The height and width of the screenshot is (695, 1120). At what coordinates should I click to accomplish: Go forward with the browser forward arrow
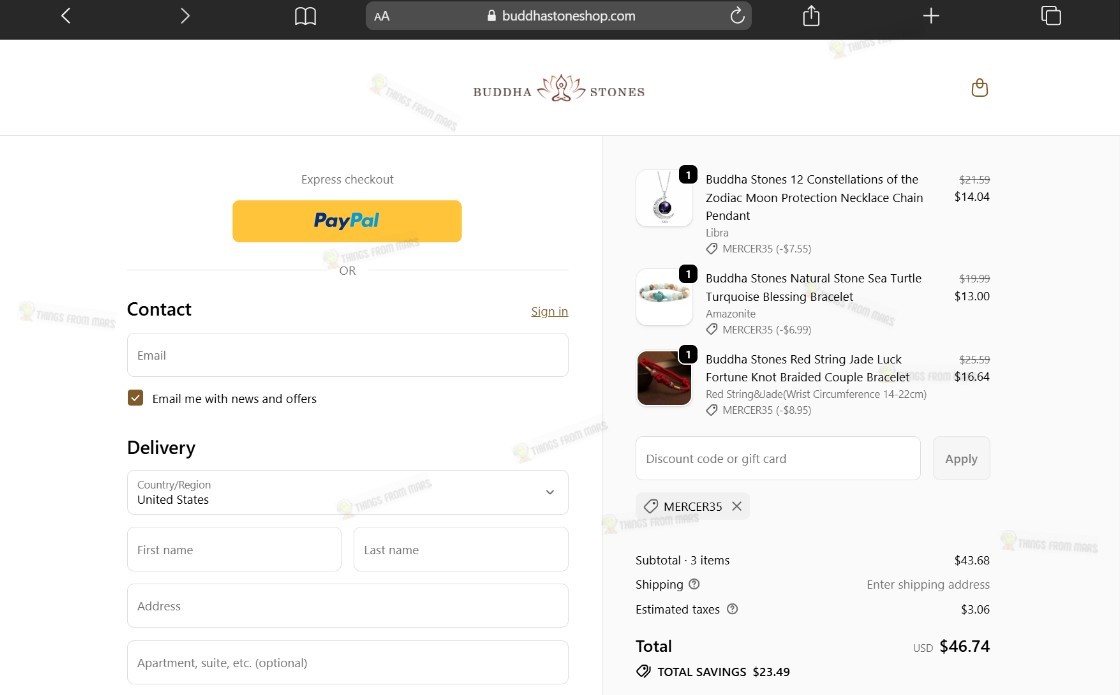pos(185,16)
